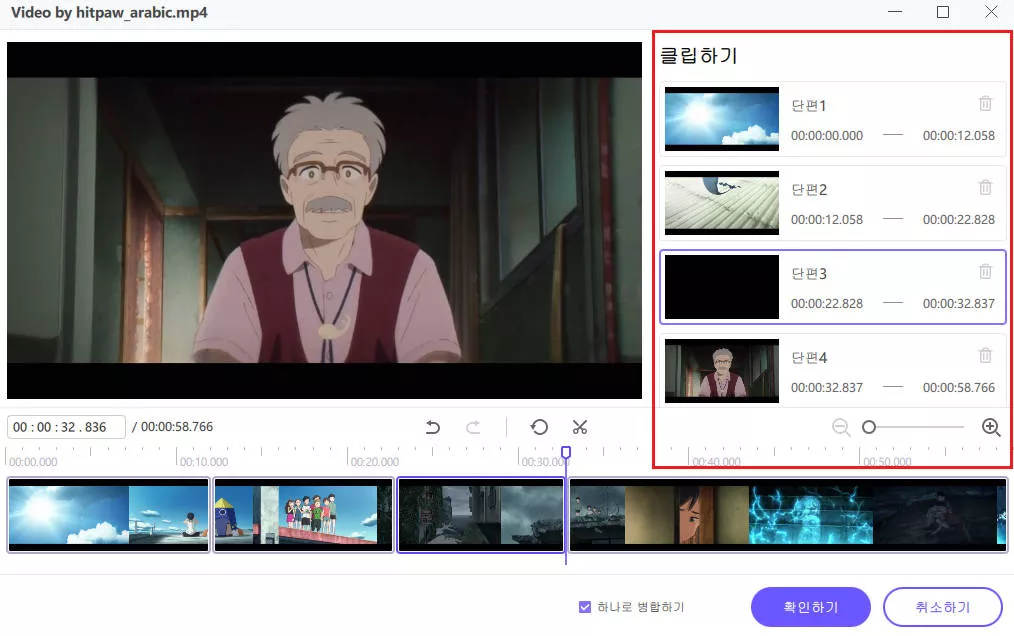Select the sky thumbnail of 단편1
This screenshot has height=636, width=1014.
point(722,119)
